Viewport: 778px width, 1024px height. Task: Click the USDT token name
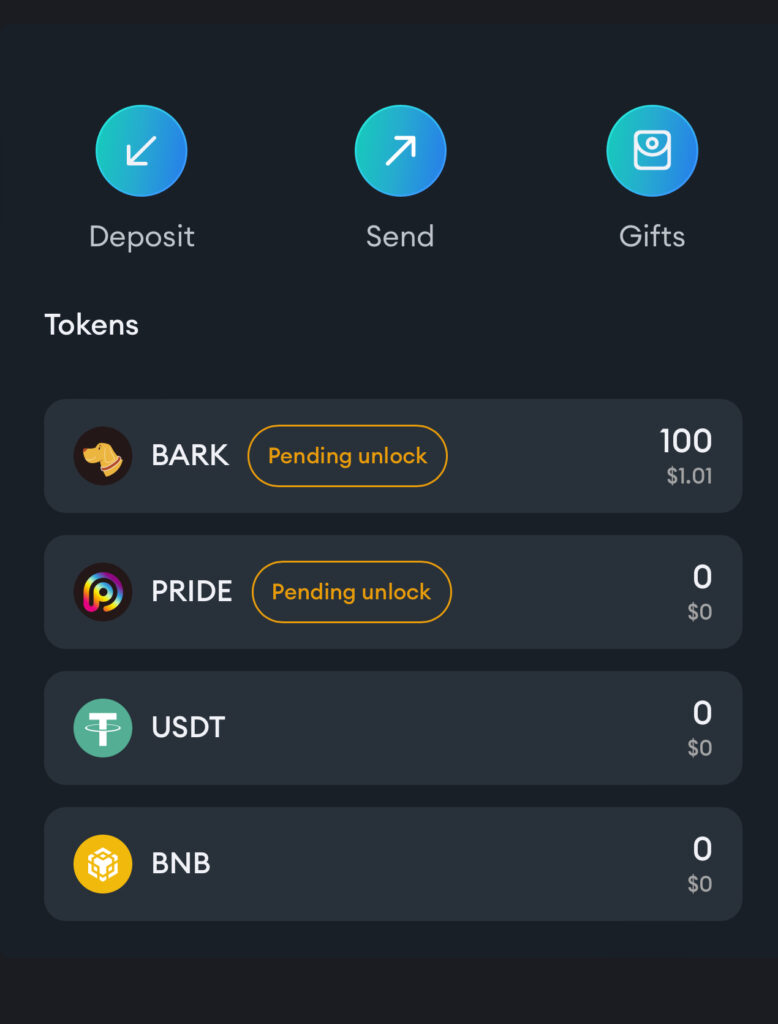[x=188, y=728]
